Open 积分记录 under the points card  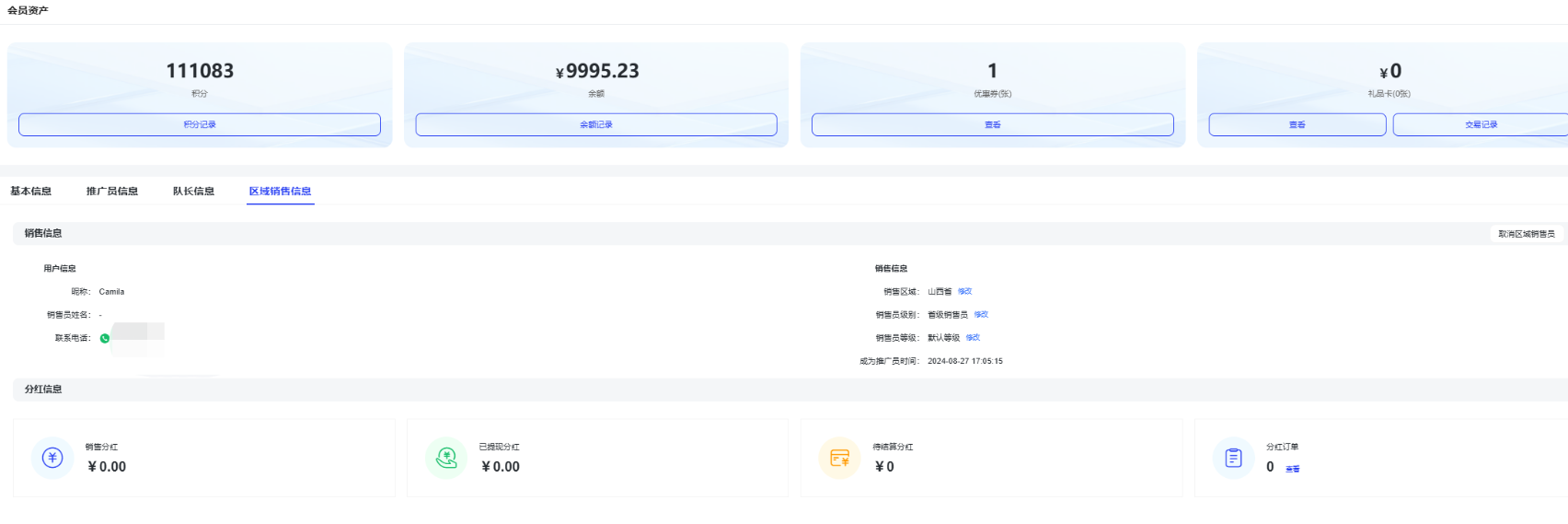(x=200, y=124)
